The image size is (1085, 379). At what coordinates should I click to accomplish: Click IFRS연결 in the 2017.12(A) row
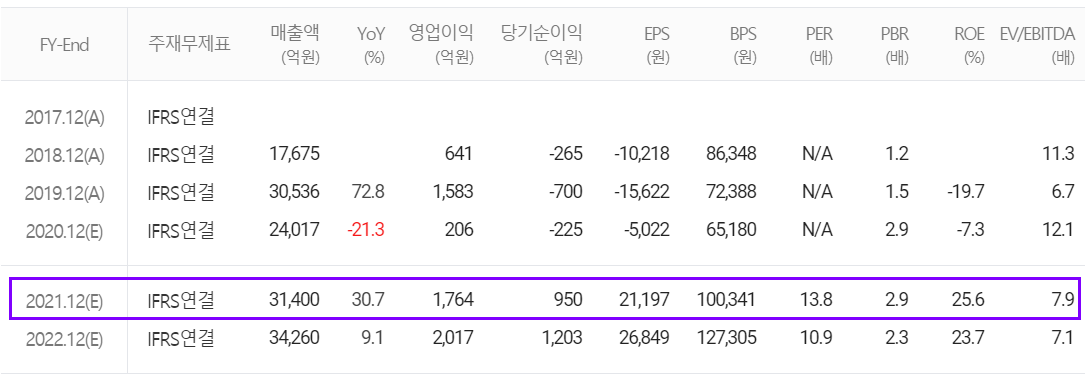click(181, 117)
